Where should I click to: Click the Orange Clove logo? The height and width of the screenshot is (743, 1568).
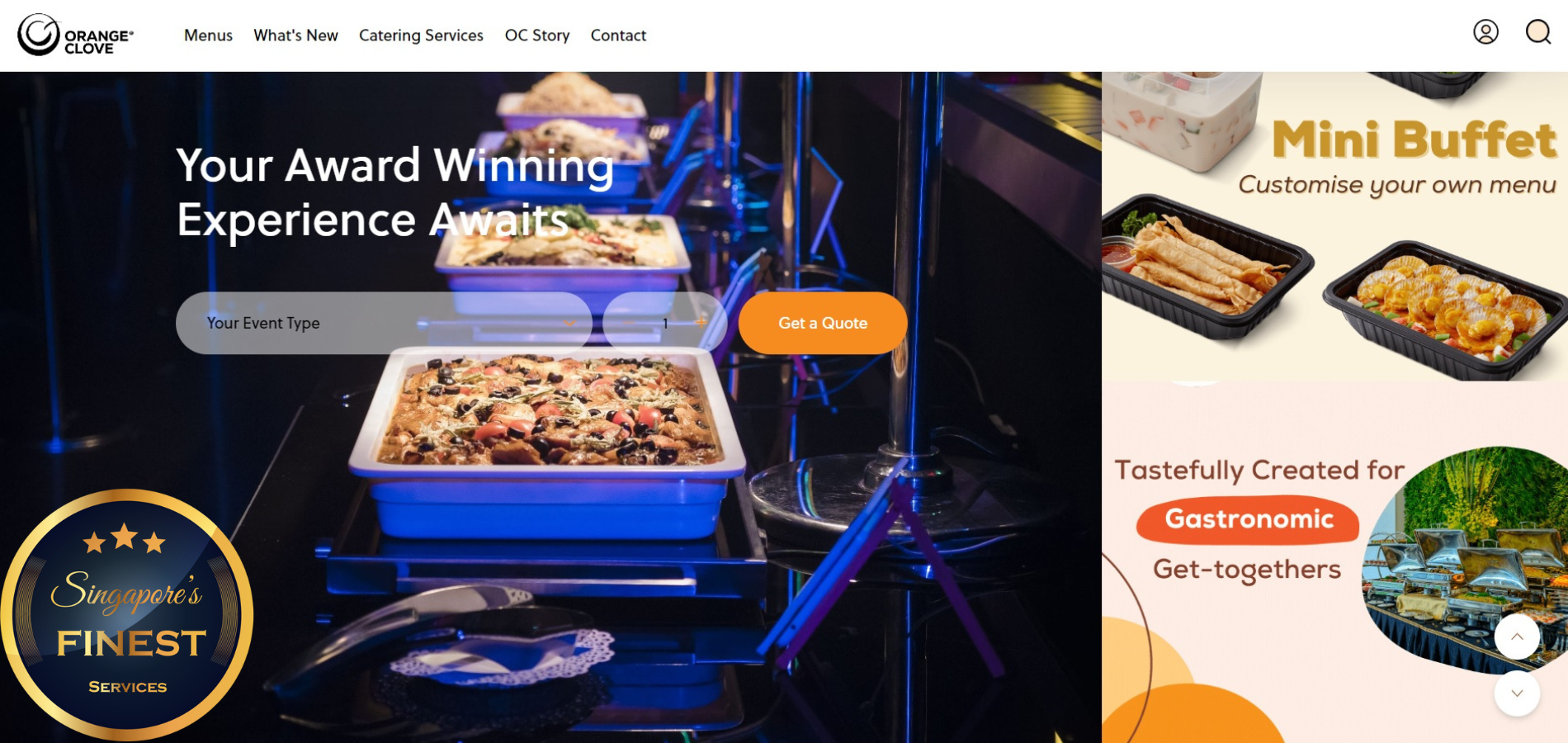75,35
